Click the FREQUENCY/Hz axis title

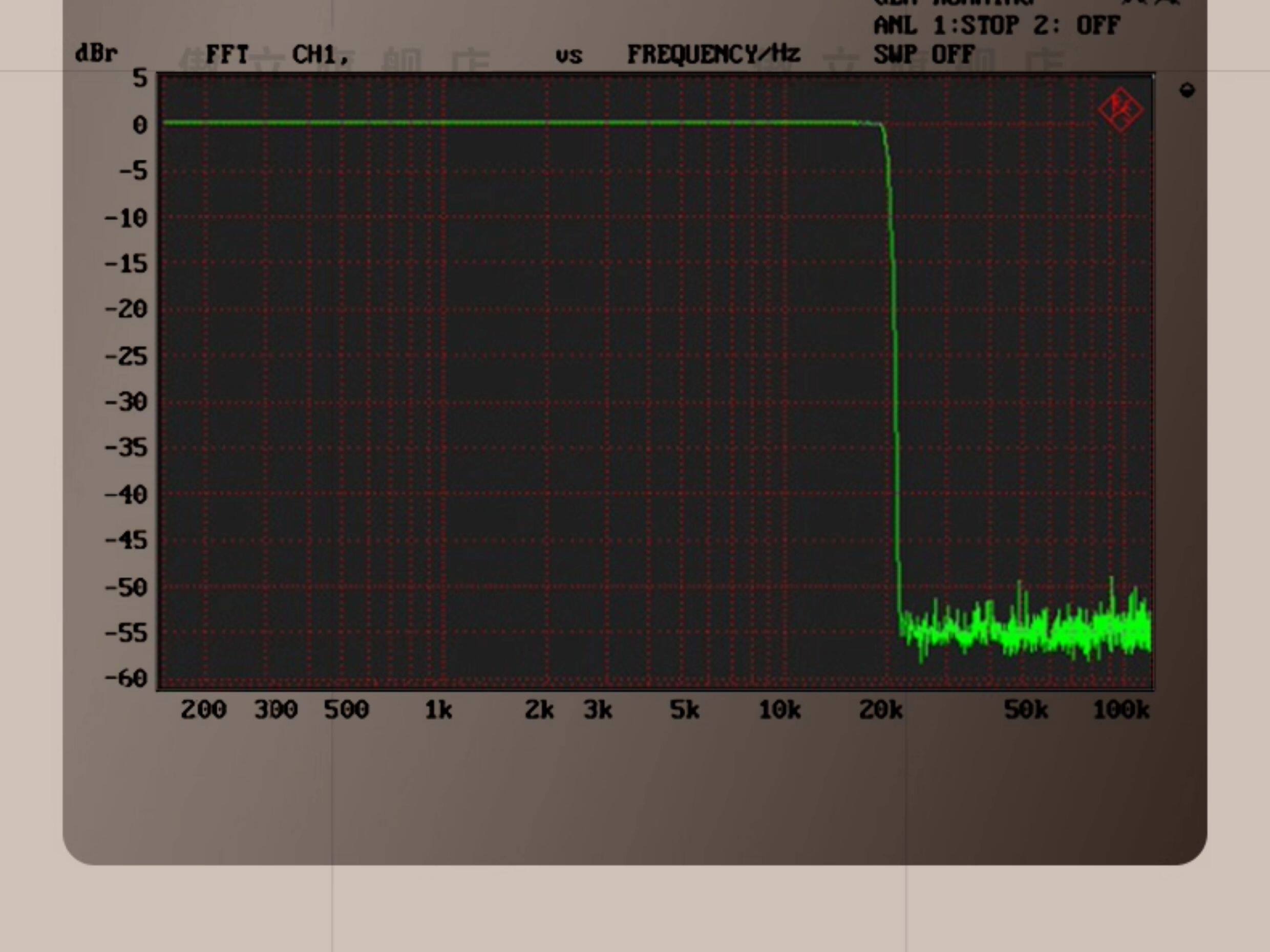713,55
